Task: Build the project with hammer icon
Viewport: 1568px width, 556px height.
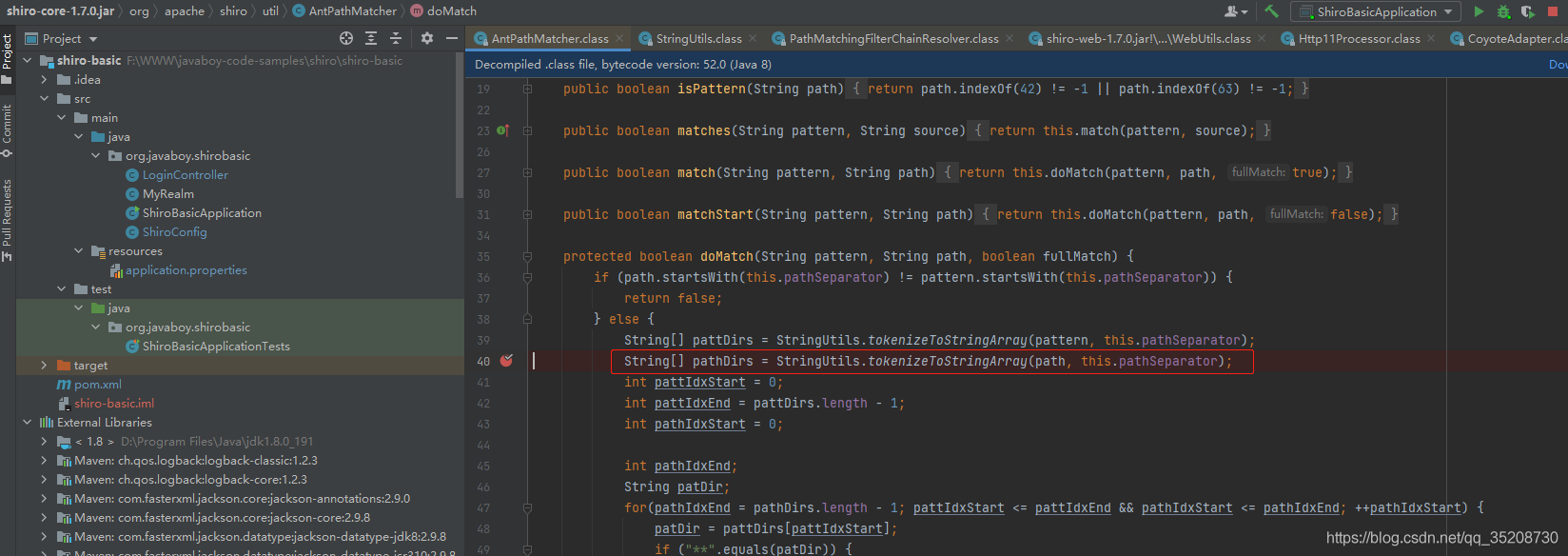Action: point(1271,11)
